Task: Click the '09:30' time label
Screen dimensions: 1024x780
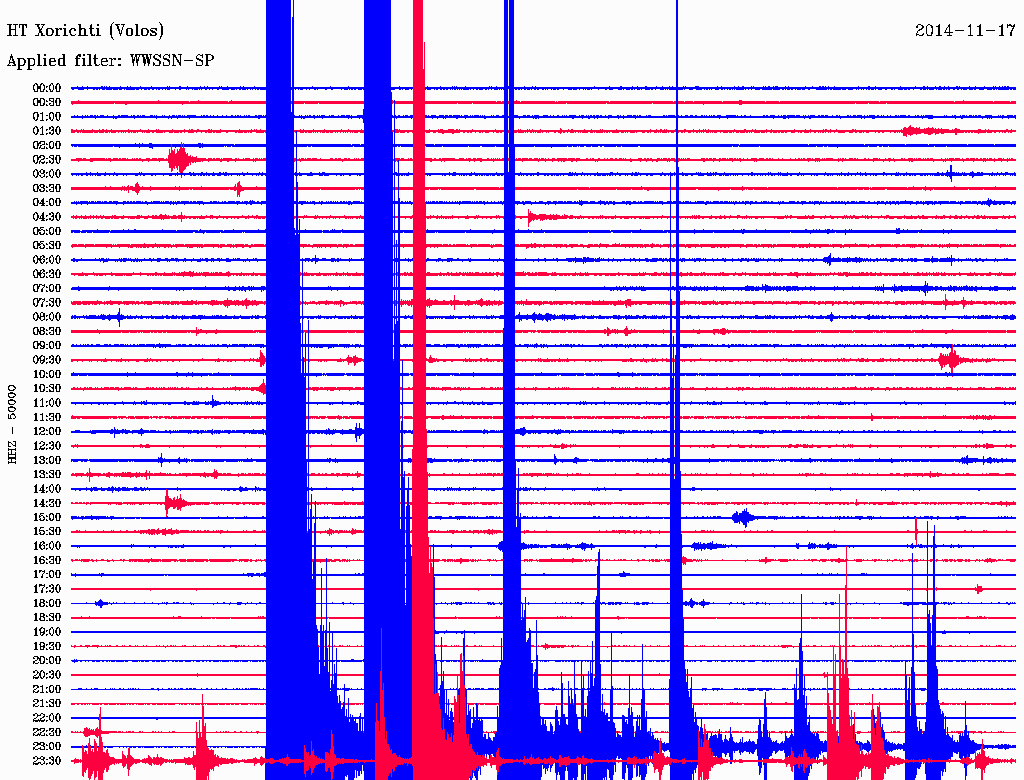Action: 47,360
